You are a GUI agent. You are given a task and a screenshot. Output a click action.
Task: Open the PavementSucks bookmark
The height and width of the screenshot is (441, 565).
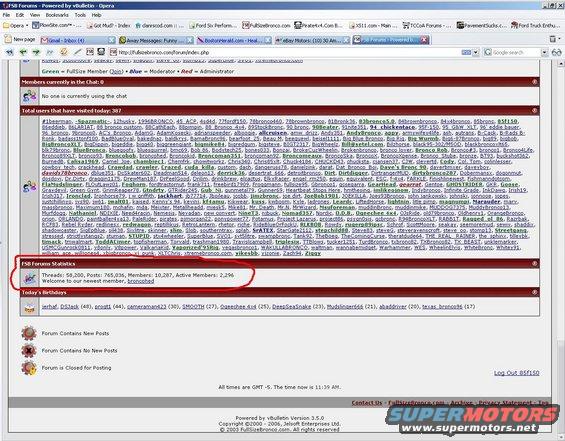tap(481, 26)
